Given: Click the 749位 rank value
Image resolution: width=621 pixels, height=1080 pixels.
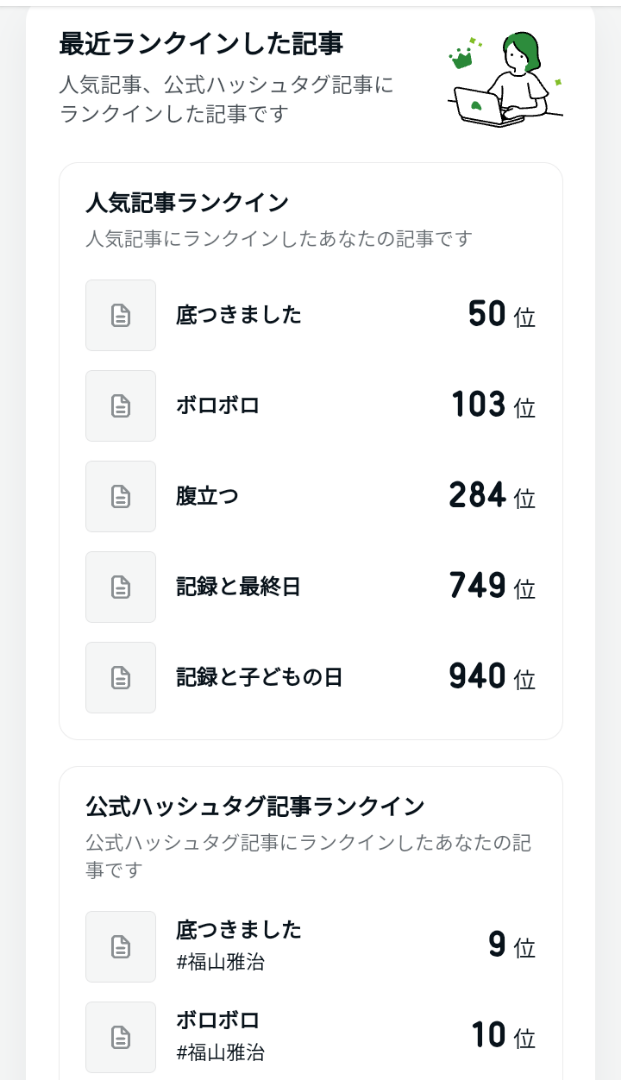Looking at the screenshot, I should [x=491, y=586].
